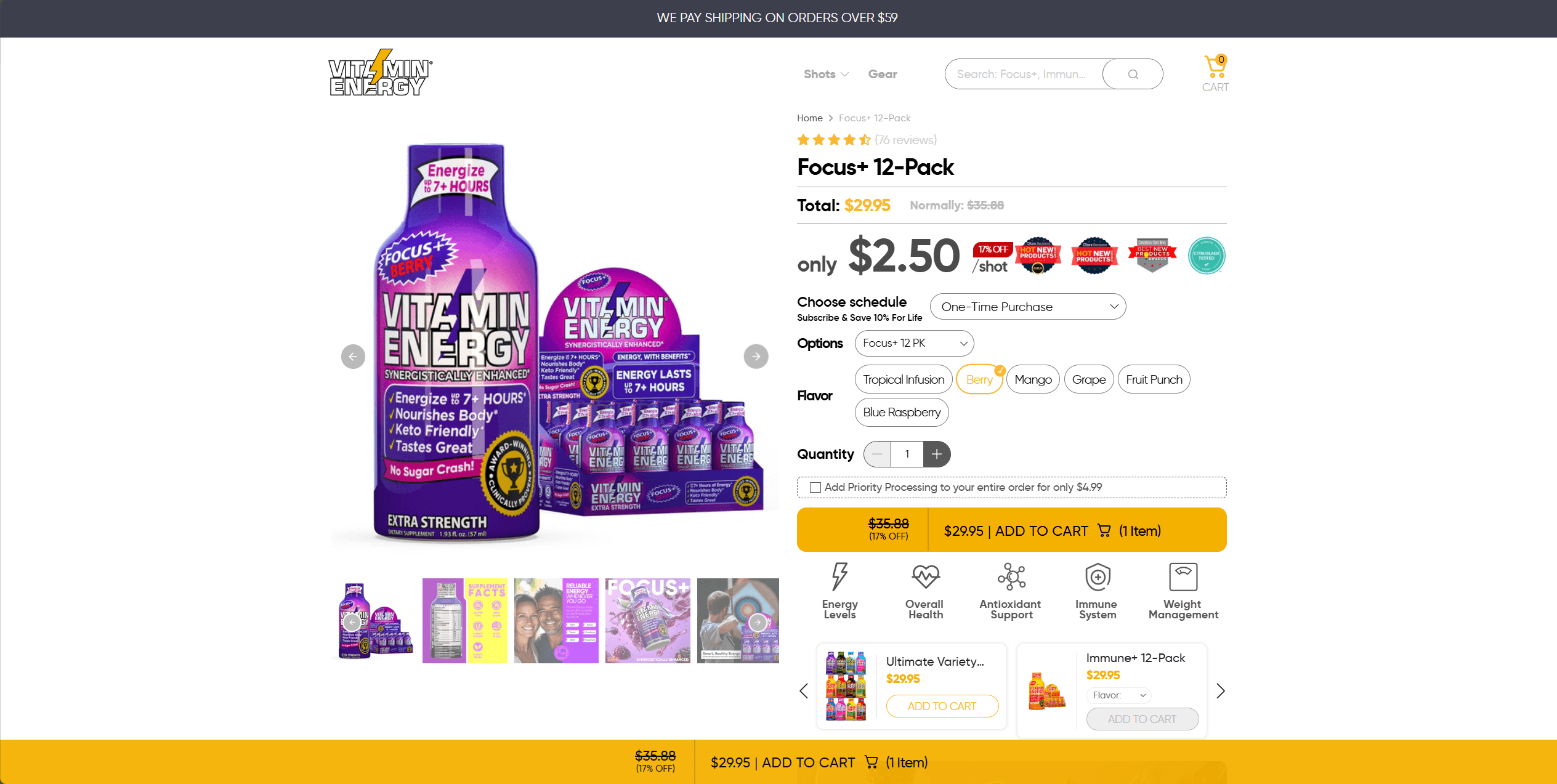This screenshot has width=1557, height=784.
Task: Select the Blue Raspberry flavor
Action: (x=902, y=413)
